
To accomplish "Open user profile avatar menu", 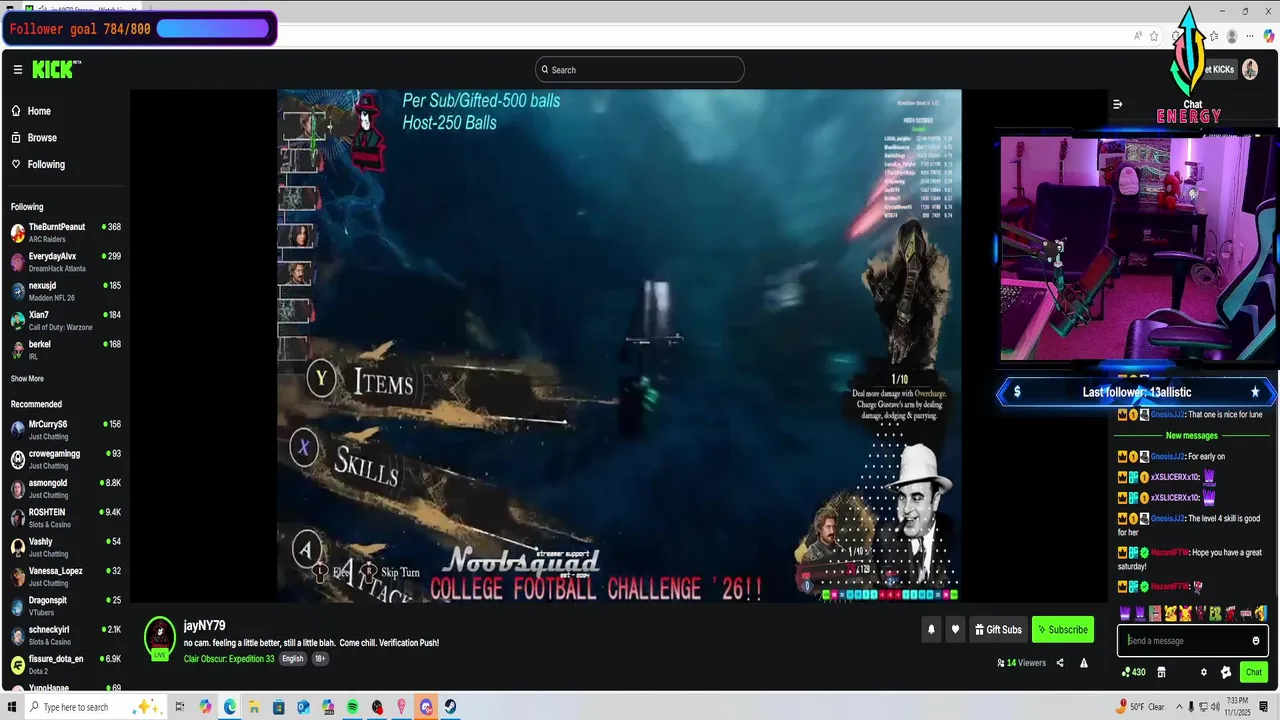I will [x=1250, y=70].
